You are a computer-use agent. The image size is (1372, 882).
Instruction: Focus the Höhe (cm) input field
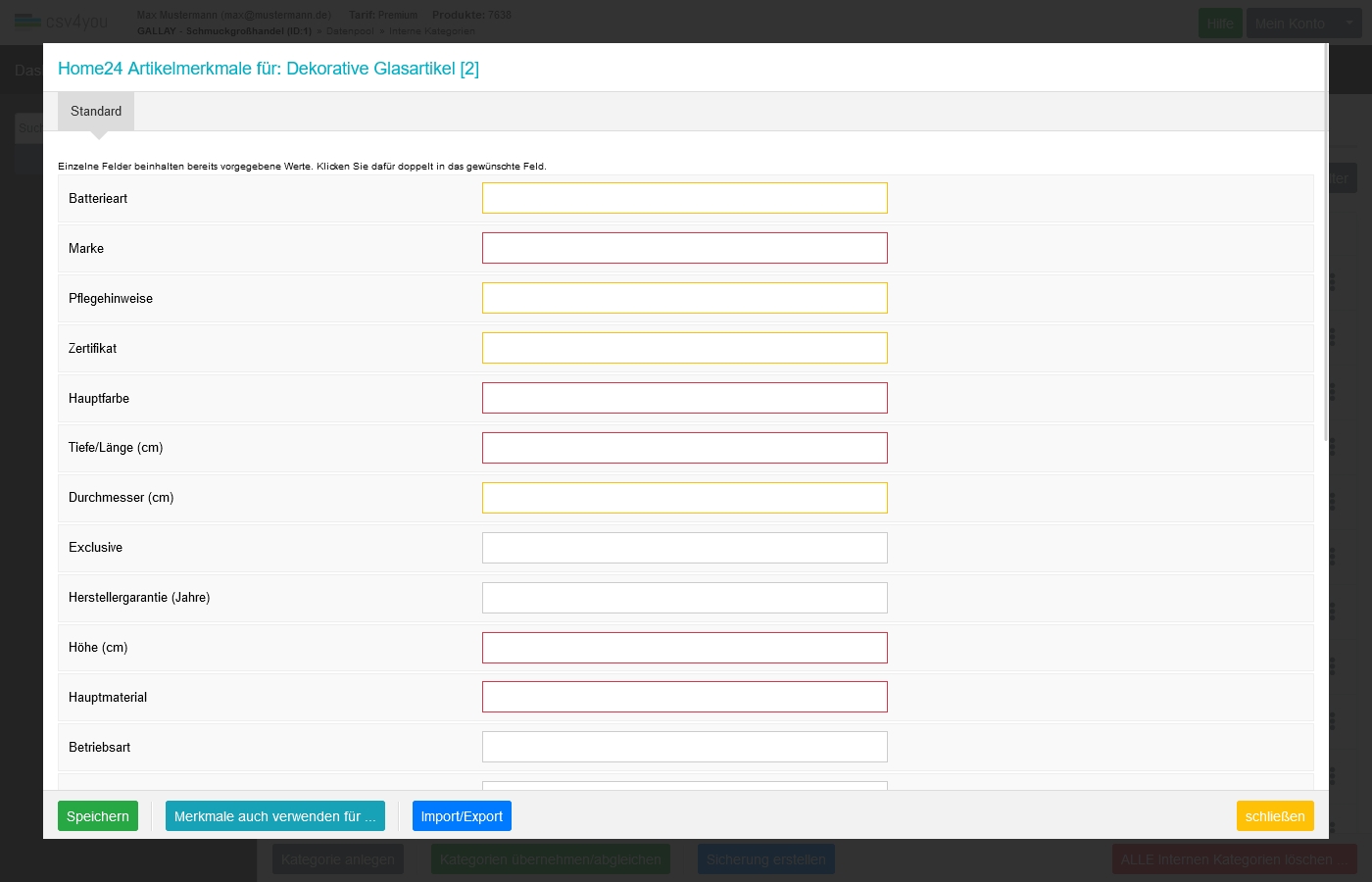click(x=684, y=648)
